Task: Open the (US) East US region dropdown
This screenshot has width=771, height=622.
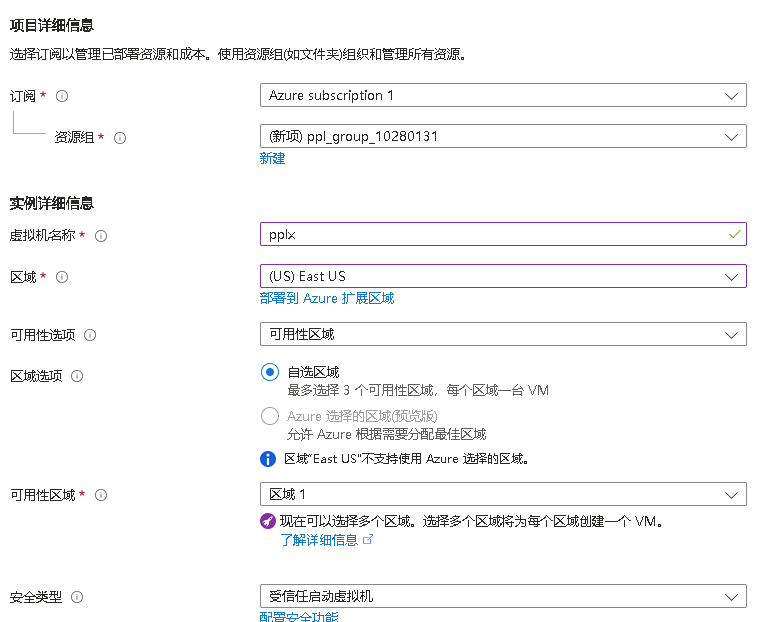Action: (x=502, y=276)
